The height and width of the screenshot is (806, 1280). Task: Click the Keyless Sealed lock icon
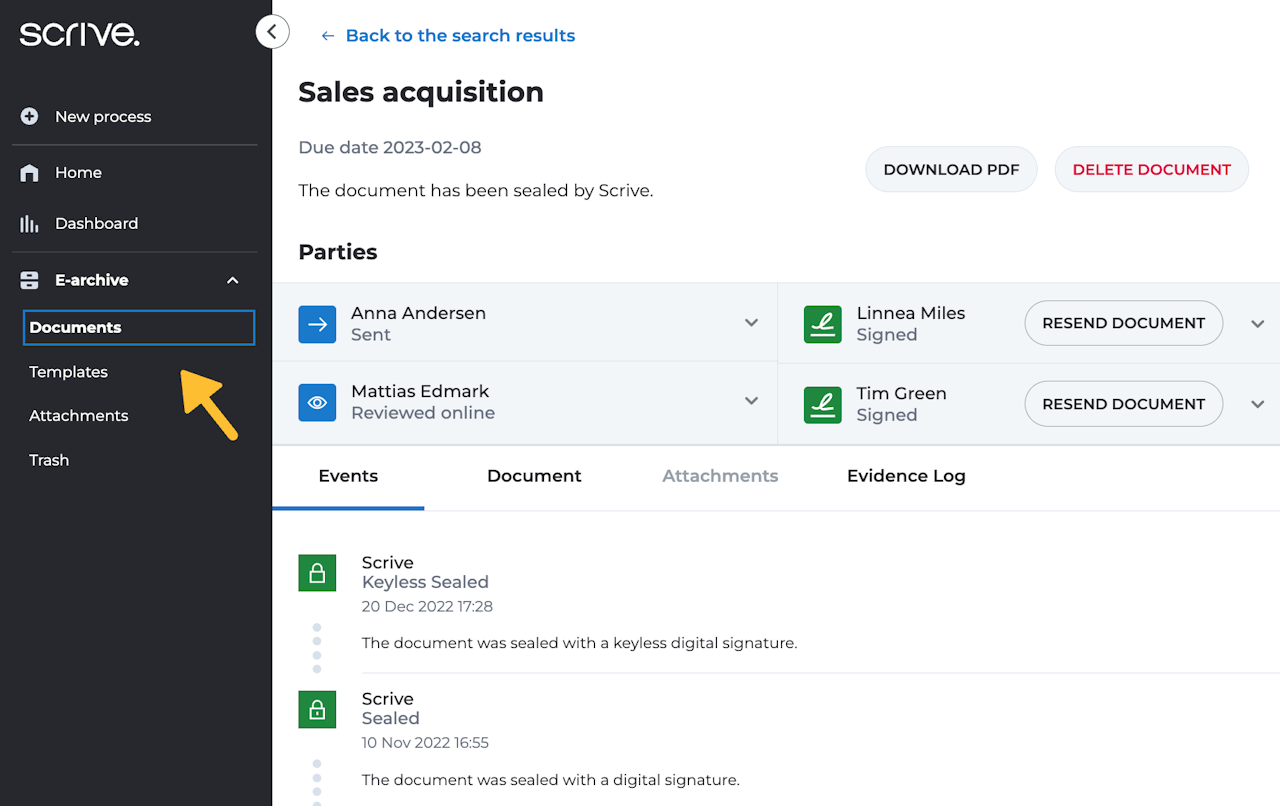coord(317,573)
